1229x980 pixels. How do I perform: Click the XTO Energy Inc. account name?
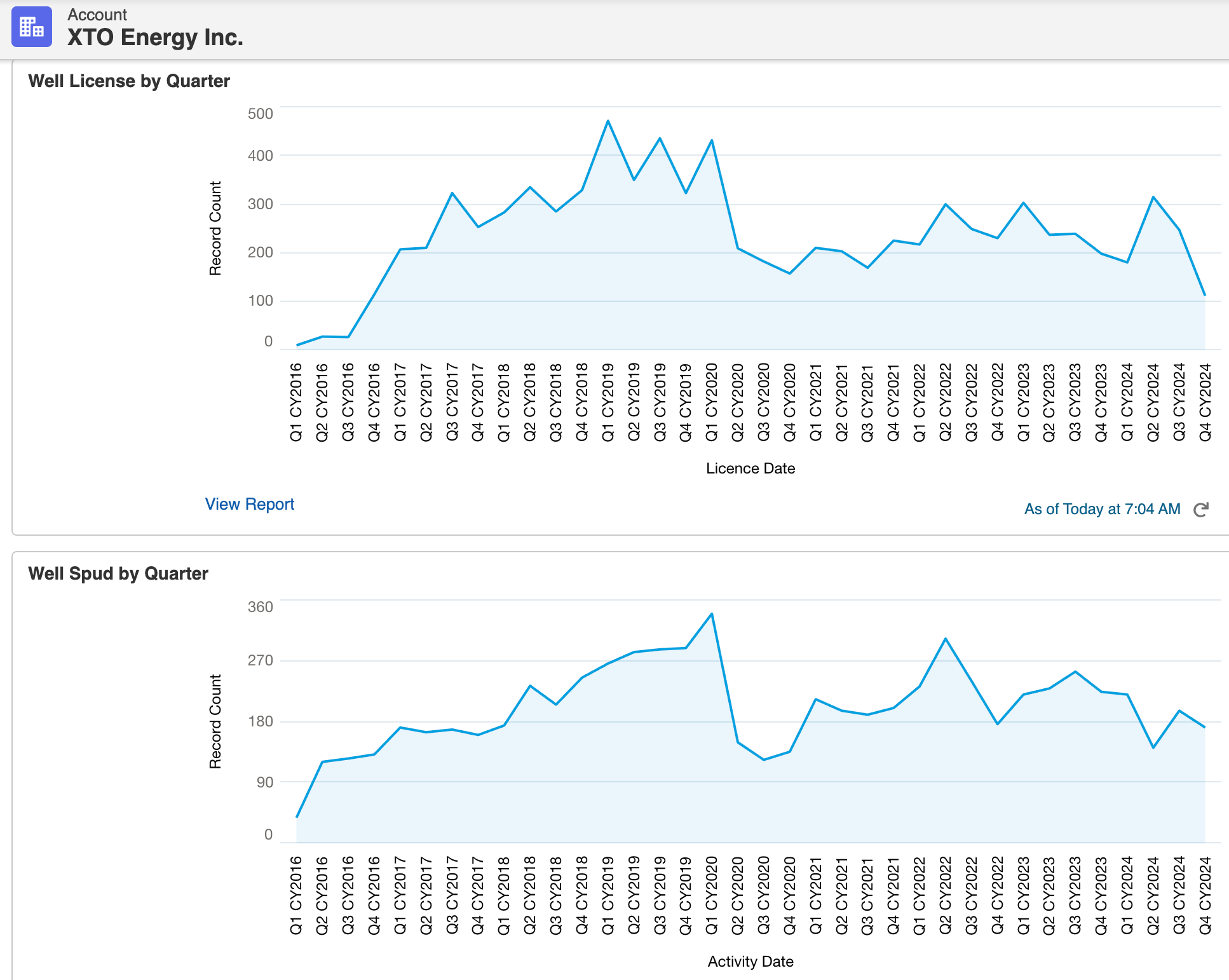155,37
